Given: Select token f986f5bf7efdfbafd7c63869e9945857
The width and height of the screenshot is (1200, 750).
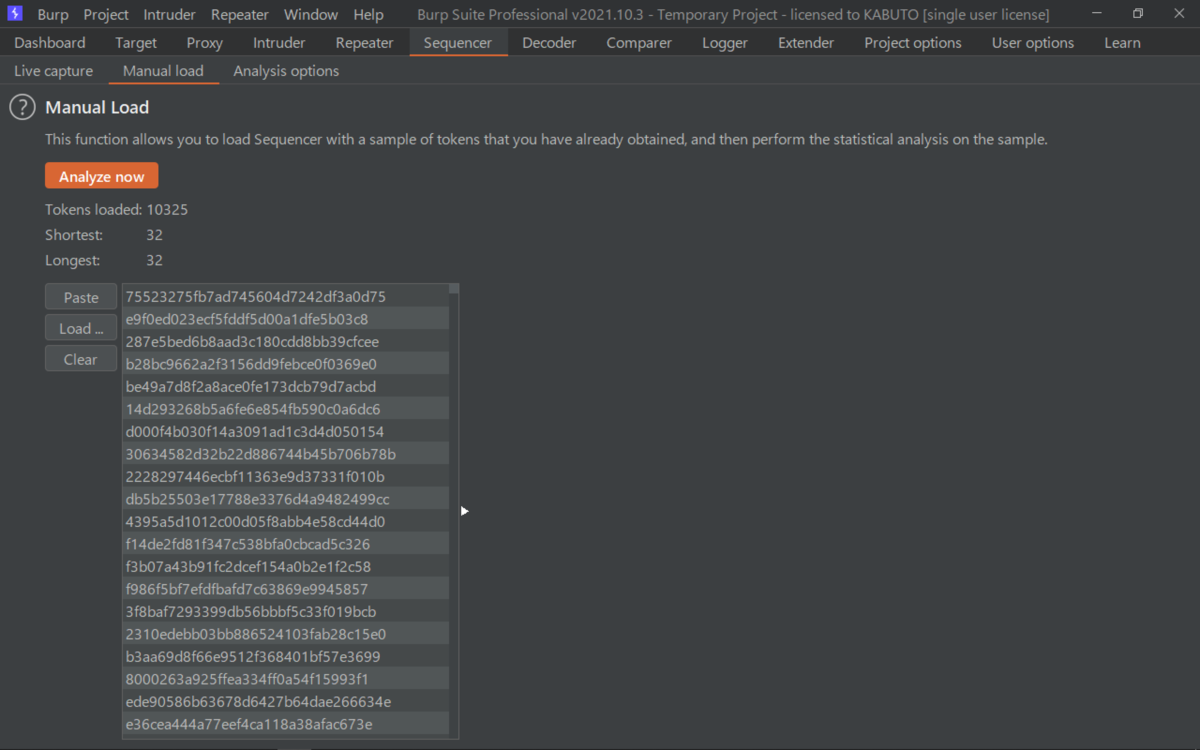Looking at the screenshot, I should (286, 589).
